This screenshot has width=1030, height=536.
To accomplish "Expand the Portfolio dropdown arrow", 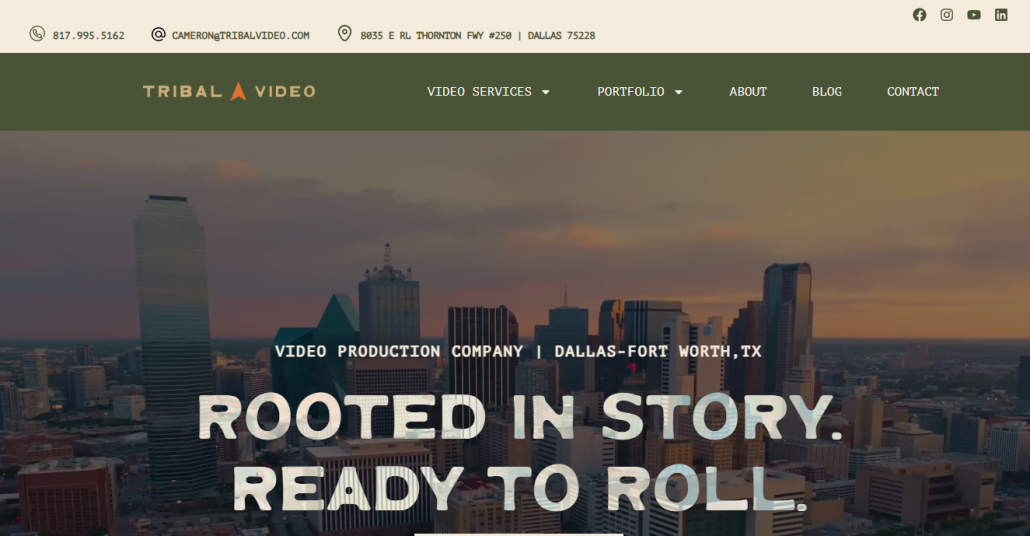I will tap(679, 92).
